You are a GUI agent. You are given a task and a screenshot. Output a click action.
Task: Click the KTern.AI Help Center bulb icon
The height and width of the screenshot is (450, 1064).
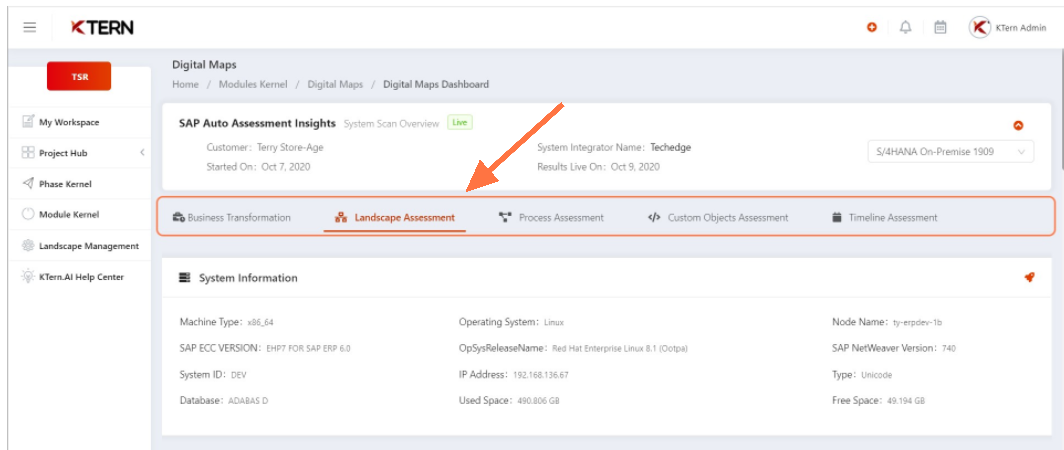(28, 276)
